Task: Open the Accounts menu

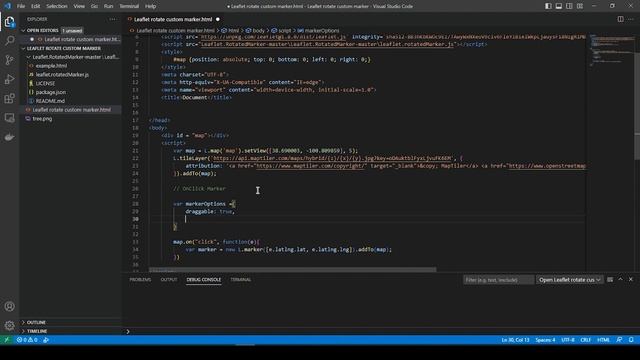Action: [x=9, y=306]
